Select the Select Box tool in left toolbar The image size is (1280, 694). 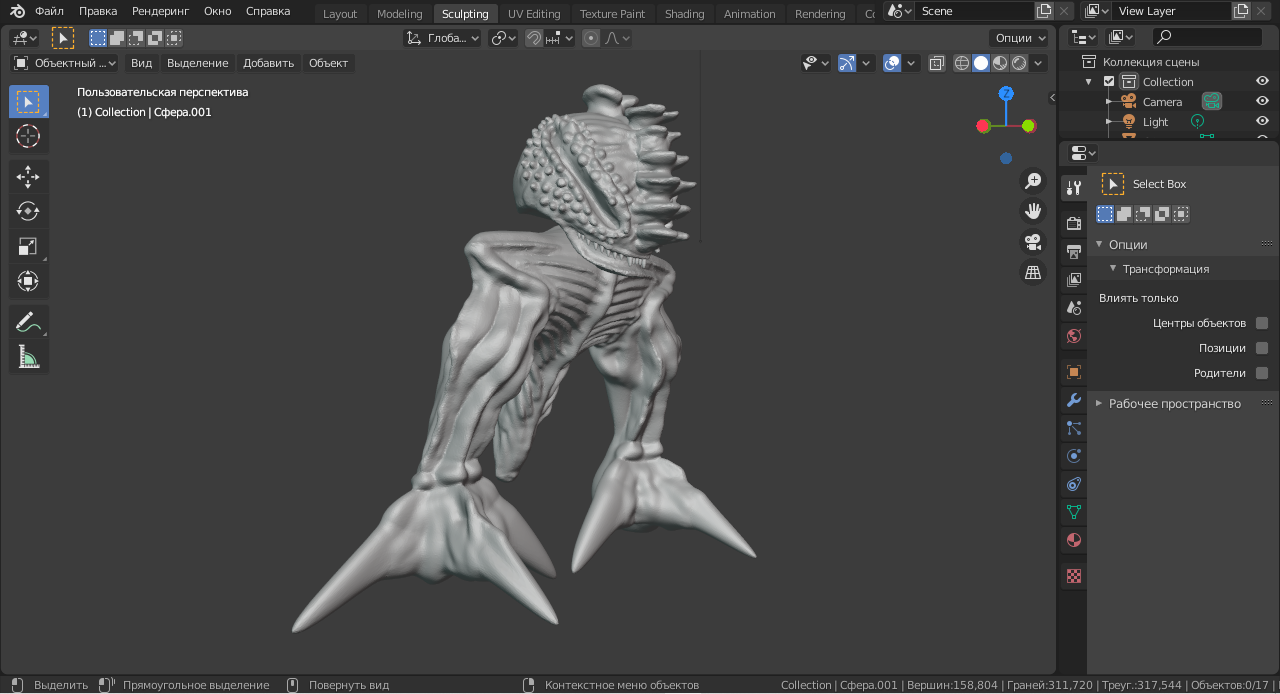coord(29,102)
